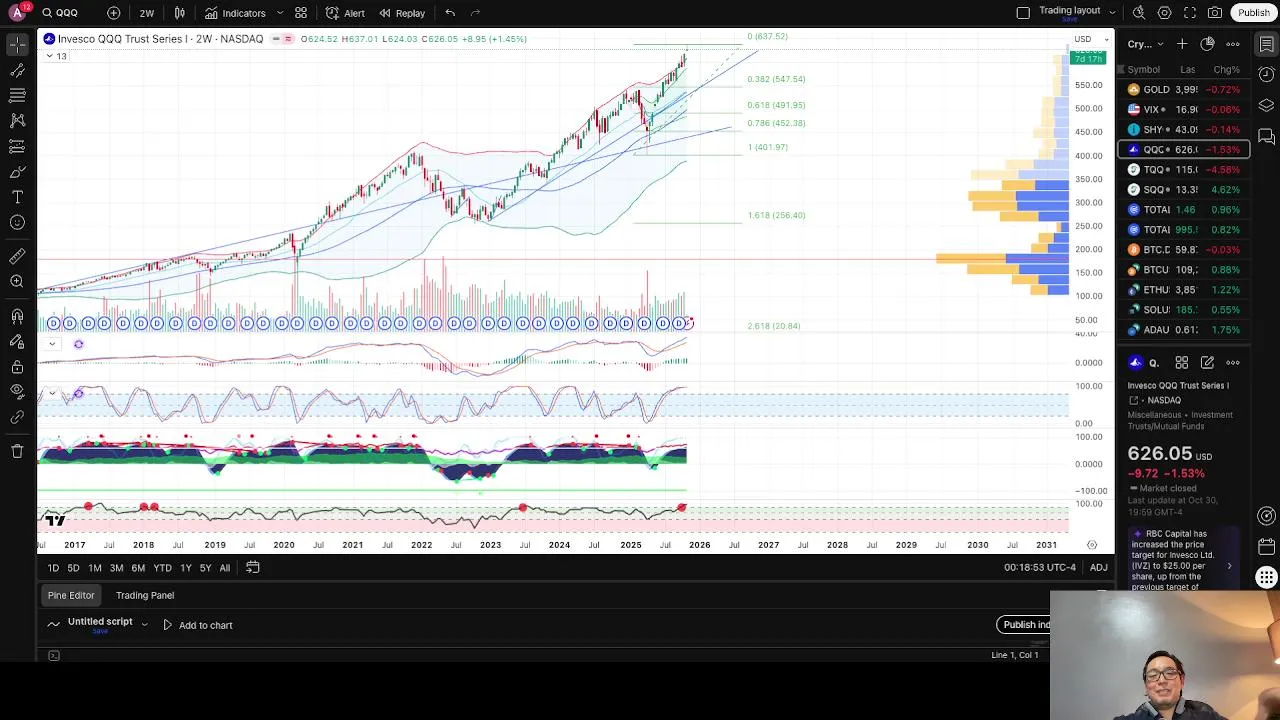Open symbol search for QQQ
The height and width of the screenshot is (720, 1280).
(x=60, y=13)
